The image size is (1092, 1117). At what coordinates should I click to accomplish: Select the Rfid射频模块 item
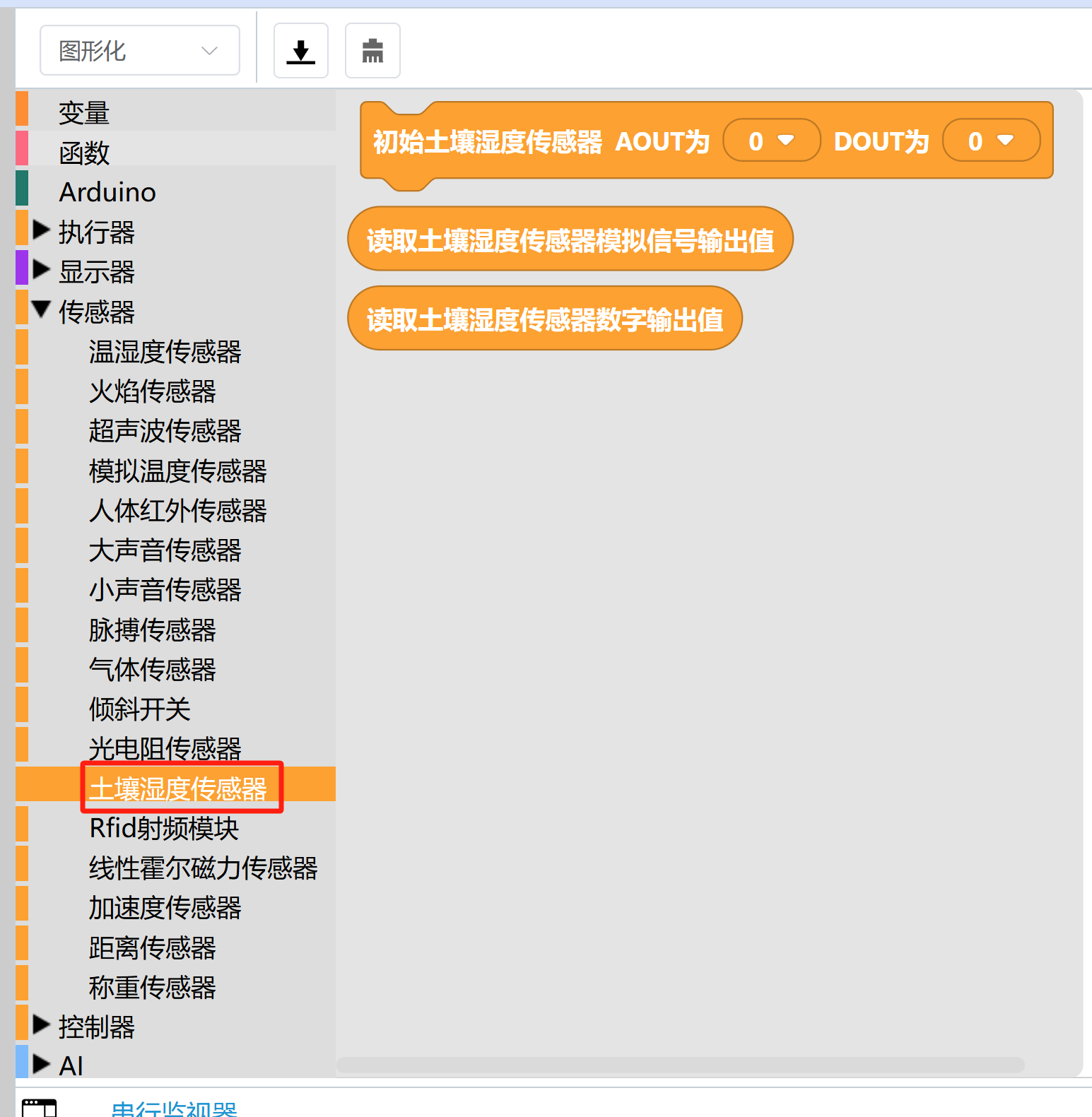(164, 828)
